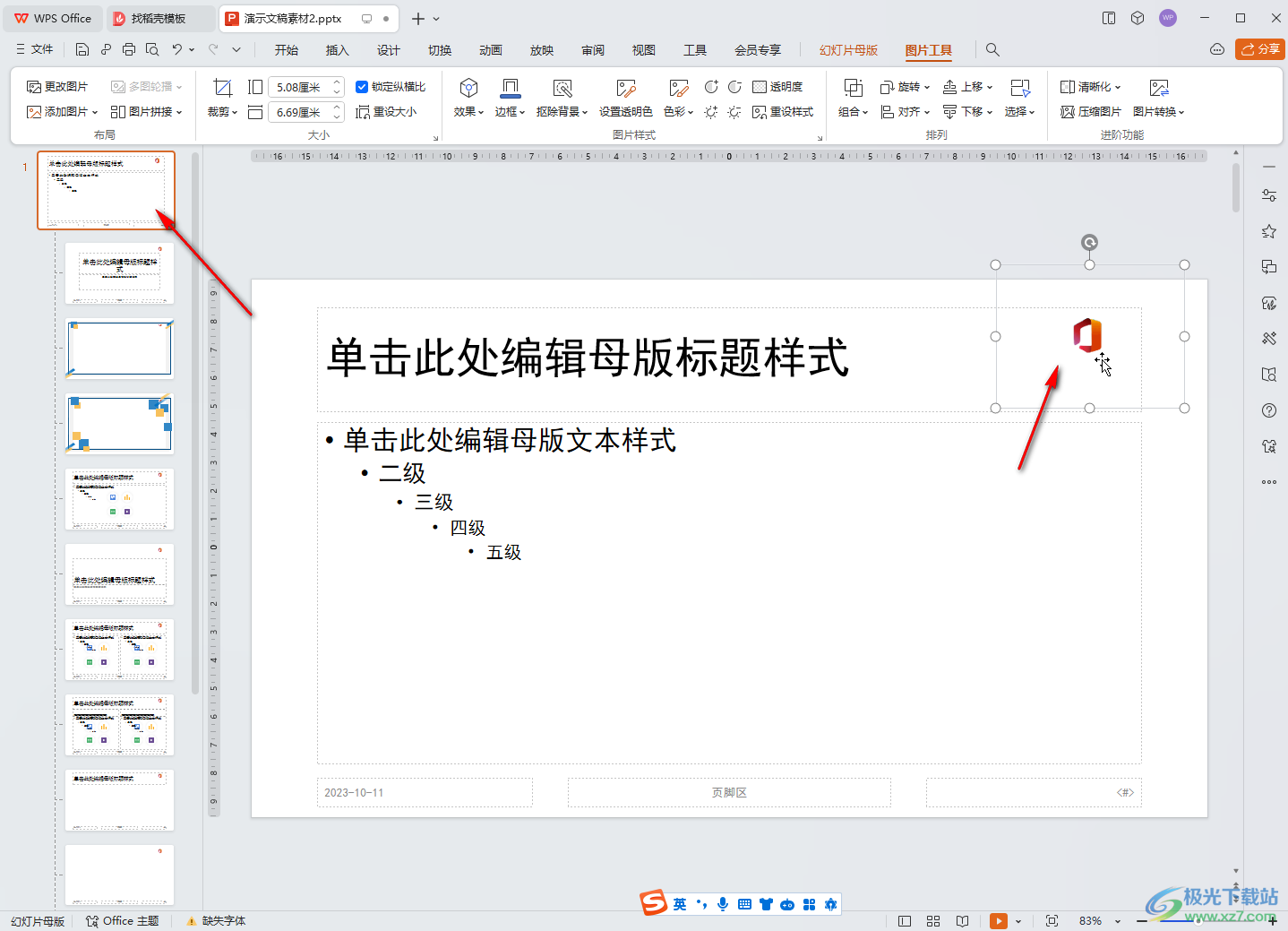Click 压缩图片 (compress picture) button

[1090, 112]
